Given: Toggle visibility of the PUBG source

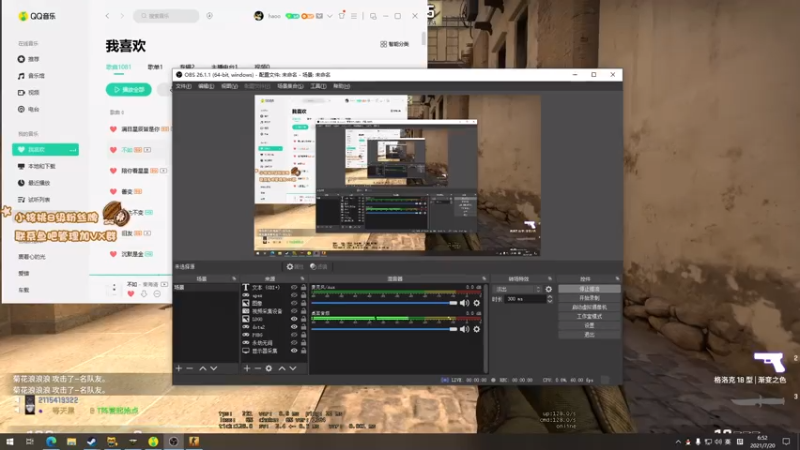Looking at the screenshot, I should tap(294, 335).
